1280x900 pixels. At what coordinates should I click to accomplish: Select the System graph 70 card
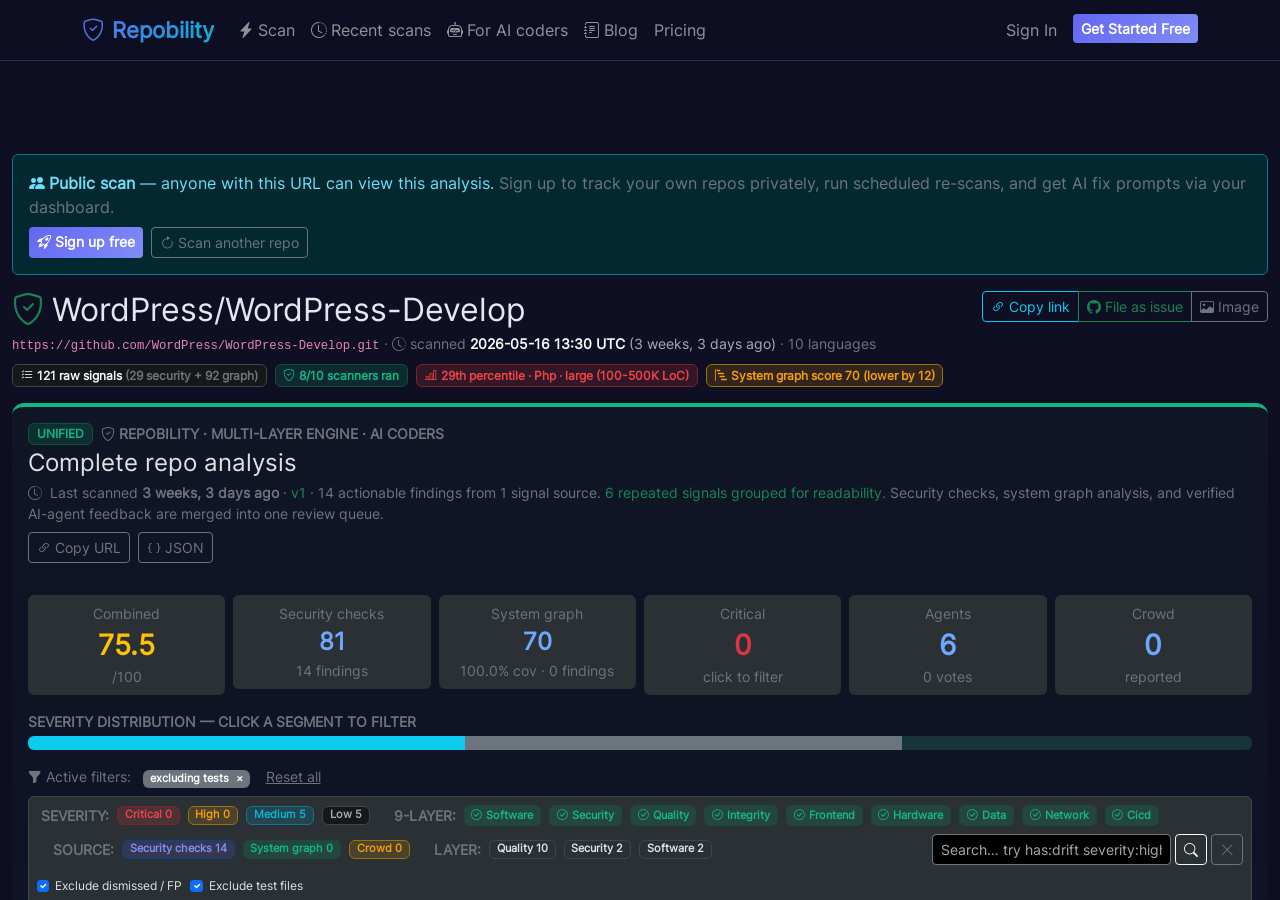pyautogui.click(x=537, y=642)
